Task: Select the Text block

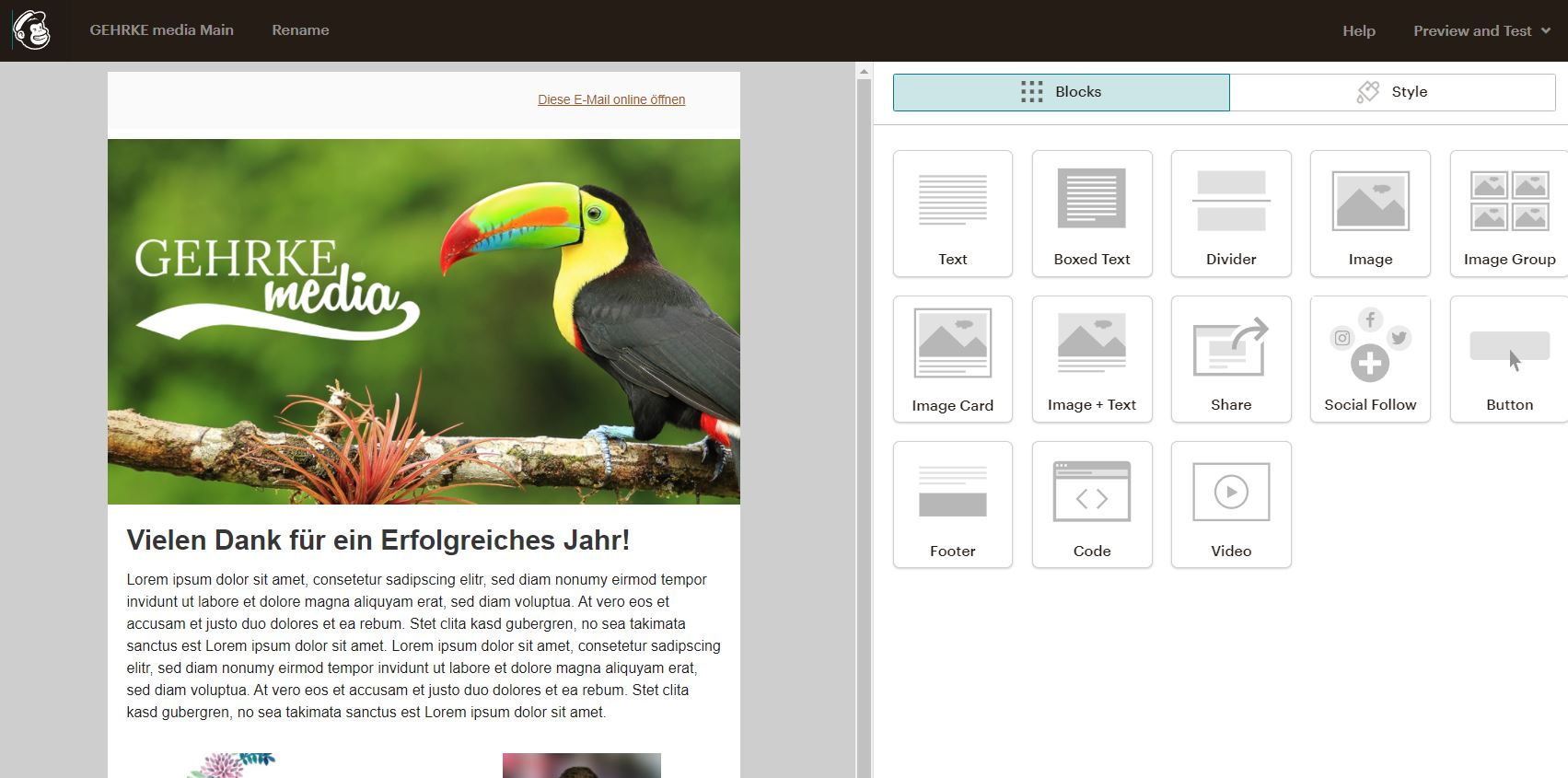Action: (953, 214)
